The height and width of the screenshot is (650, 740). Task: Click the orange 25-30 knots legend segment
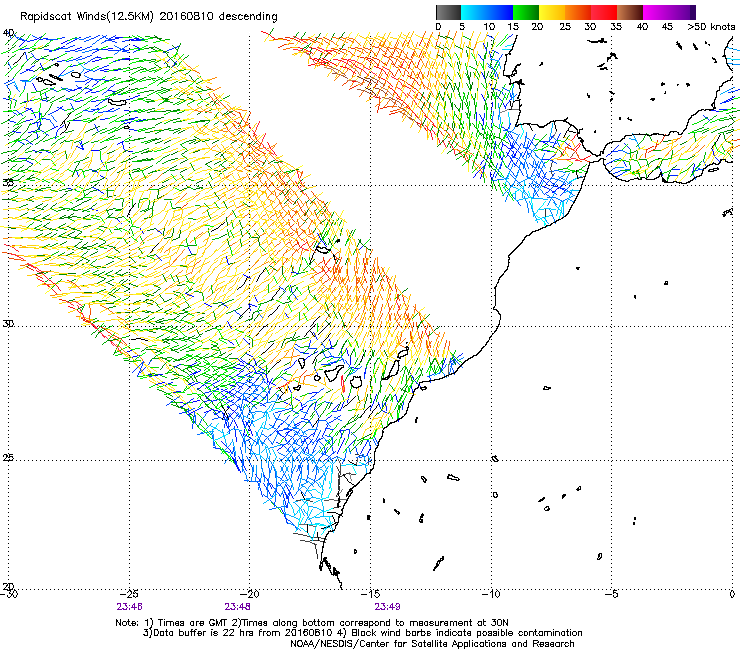578,12
